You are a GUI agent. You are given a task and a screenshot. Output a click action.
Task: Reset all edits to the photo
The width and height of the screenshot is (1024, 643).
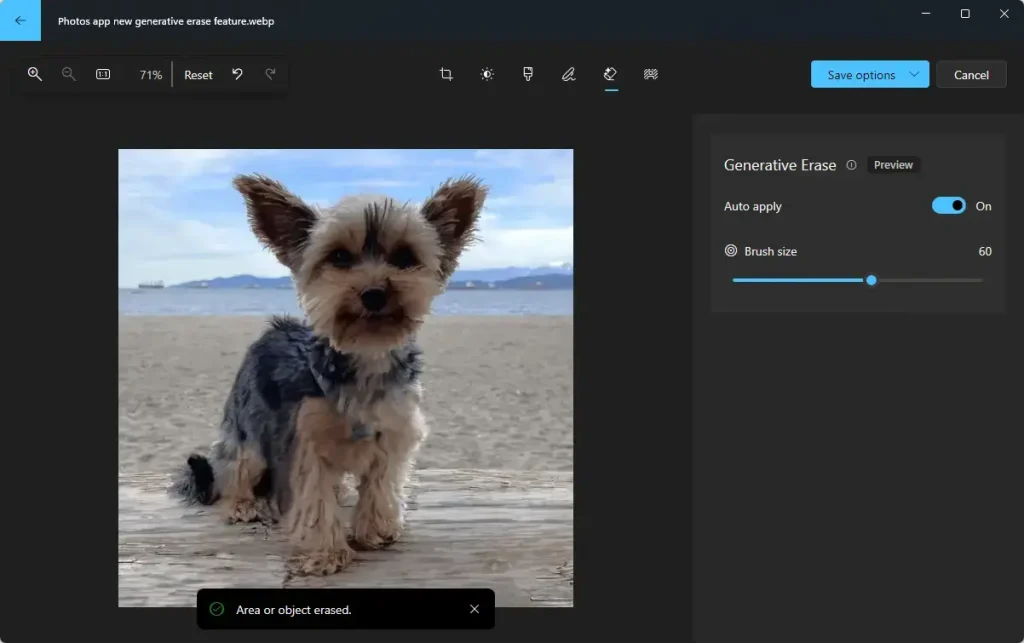tap(198, 75)
